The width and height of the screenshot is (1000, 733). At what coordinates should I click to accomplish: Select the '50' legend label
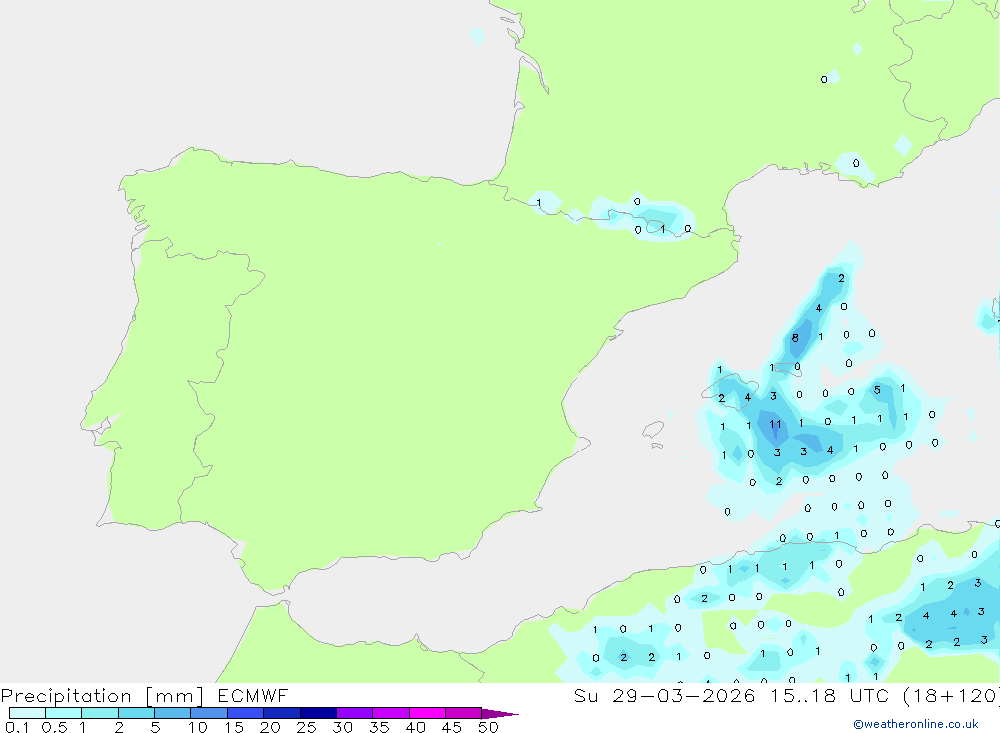[488, 727]
